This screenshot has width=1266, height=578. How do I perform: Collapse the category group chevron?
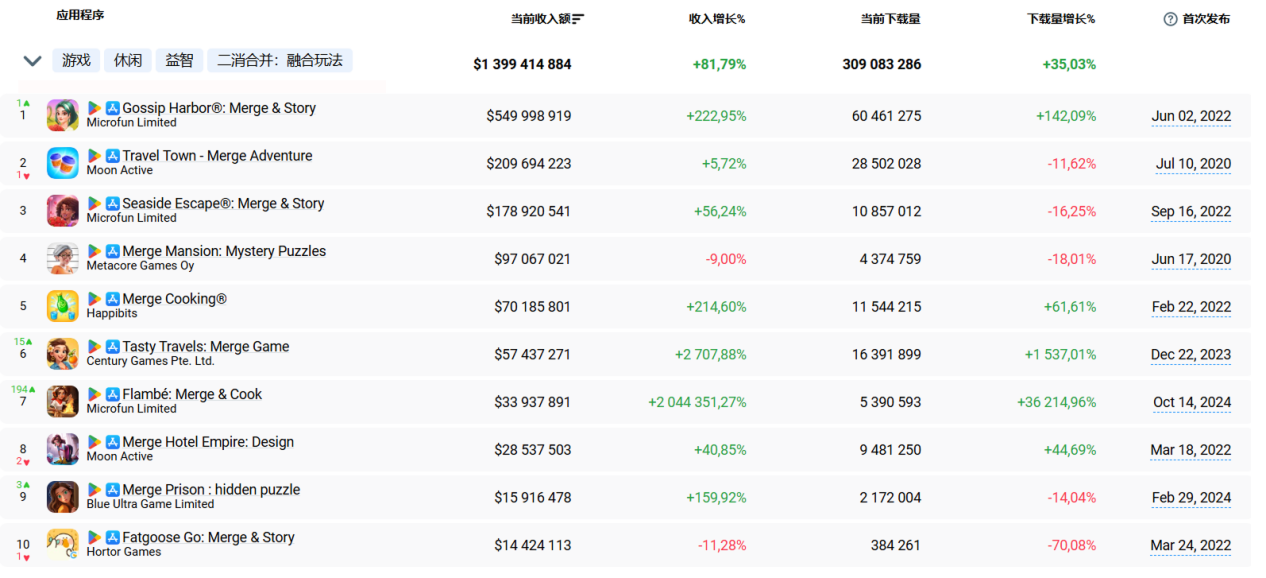tap(32, 61)
